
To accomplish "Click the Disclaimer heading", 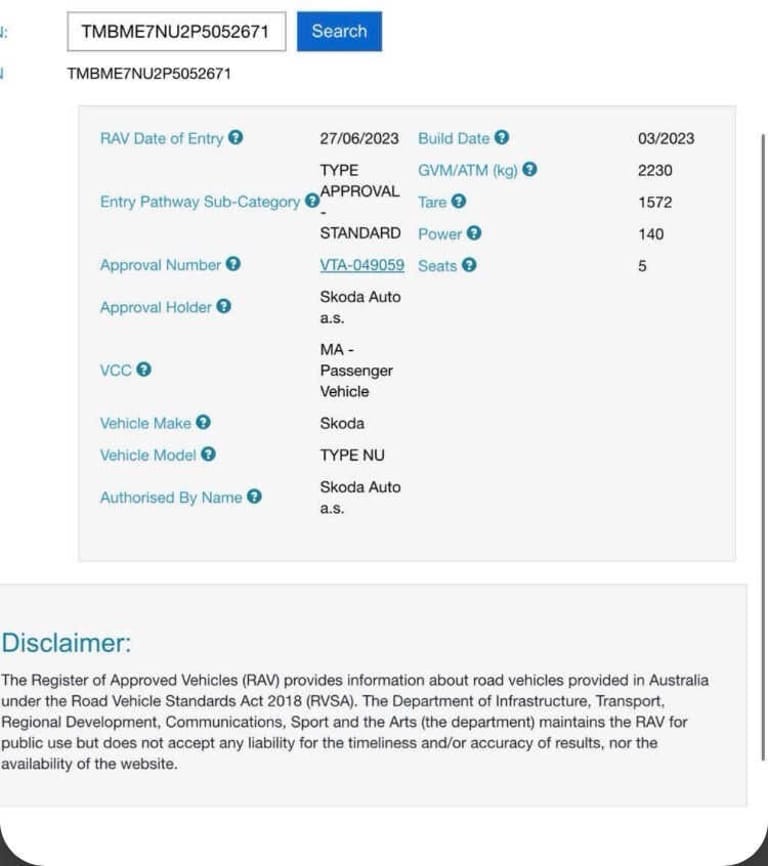I will coord(66,643).
